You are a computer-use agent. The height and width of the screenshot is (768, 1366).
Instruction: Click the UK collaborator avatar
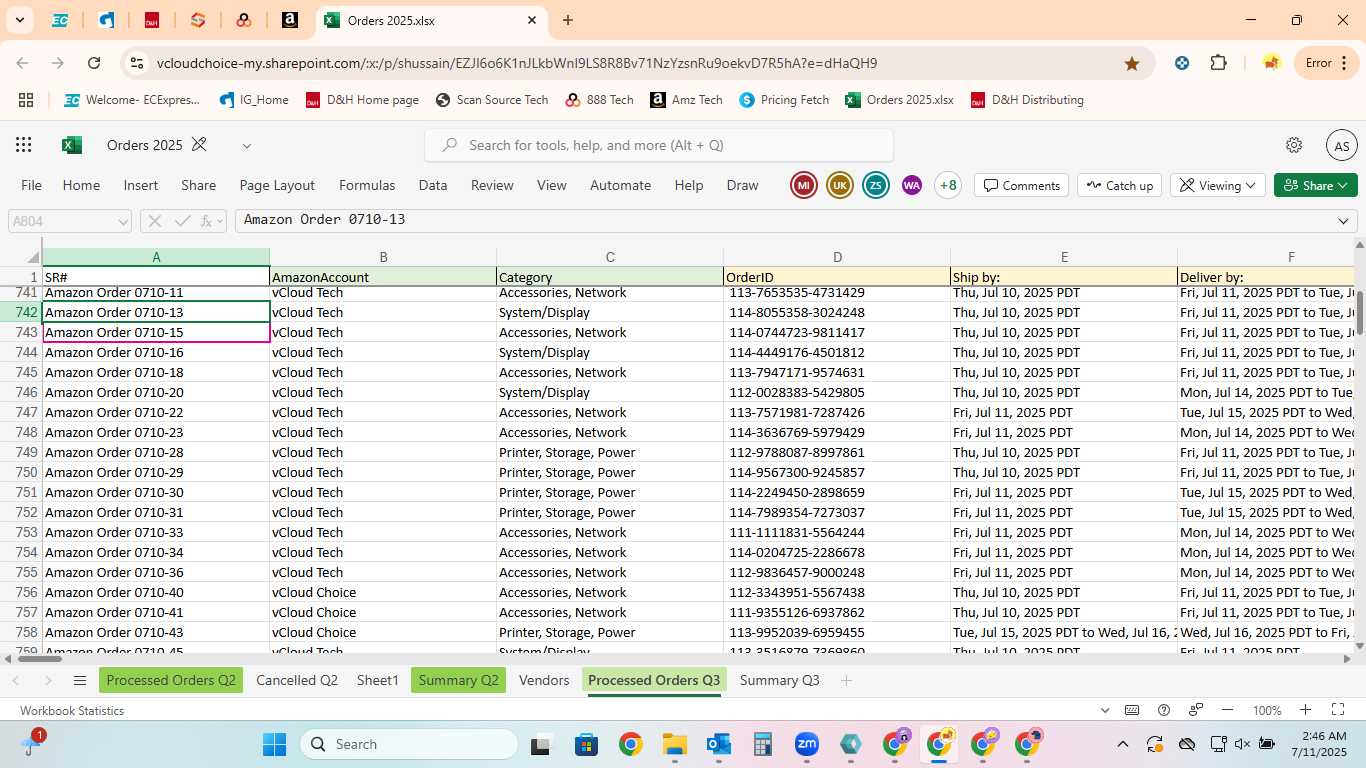[840, 185]
